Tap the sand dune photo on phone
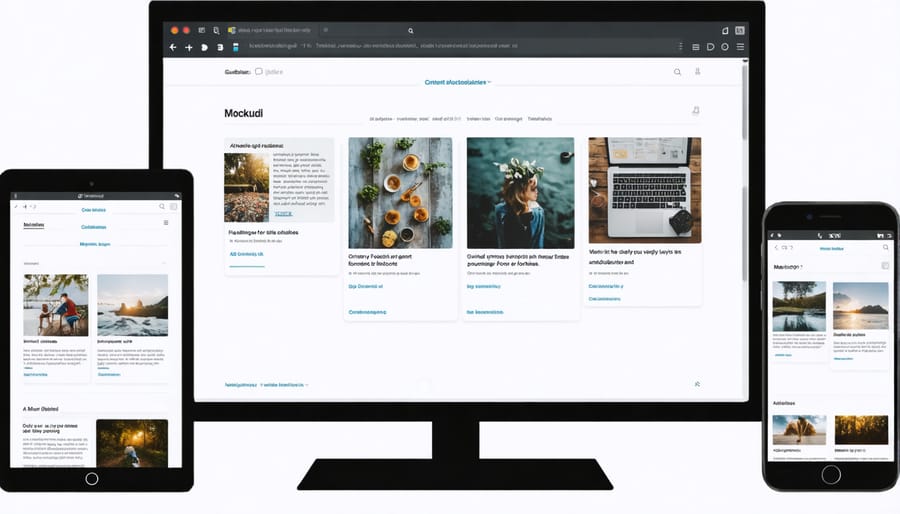 click(x=799, y=430)
